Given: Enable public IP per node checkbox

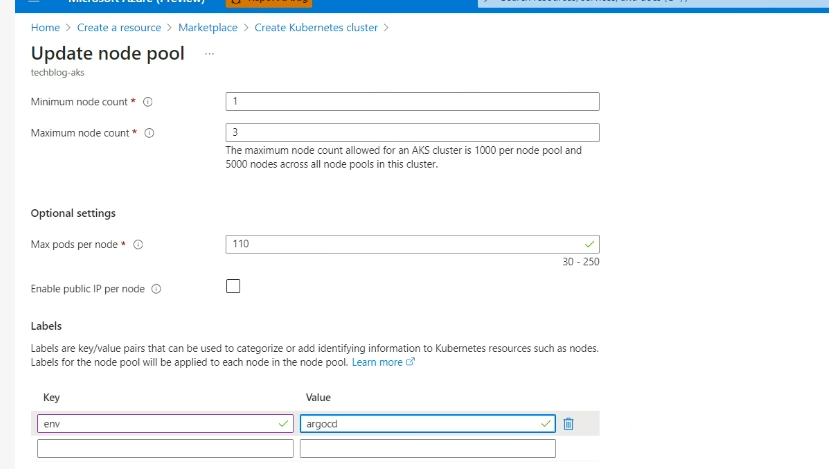Looking at the screenshot, I should (233, 287).
